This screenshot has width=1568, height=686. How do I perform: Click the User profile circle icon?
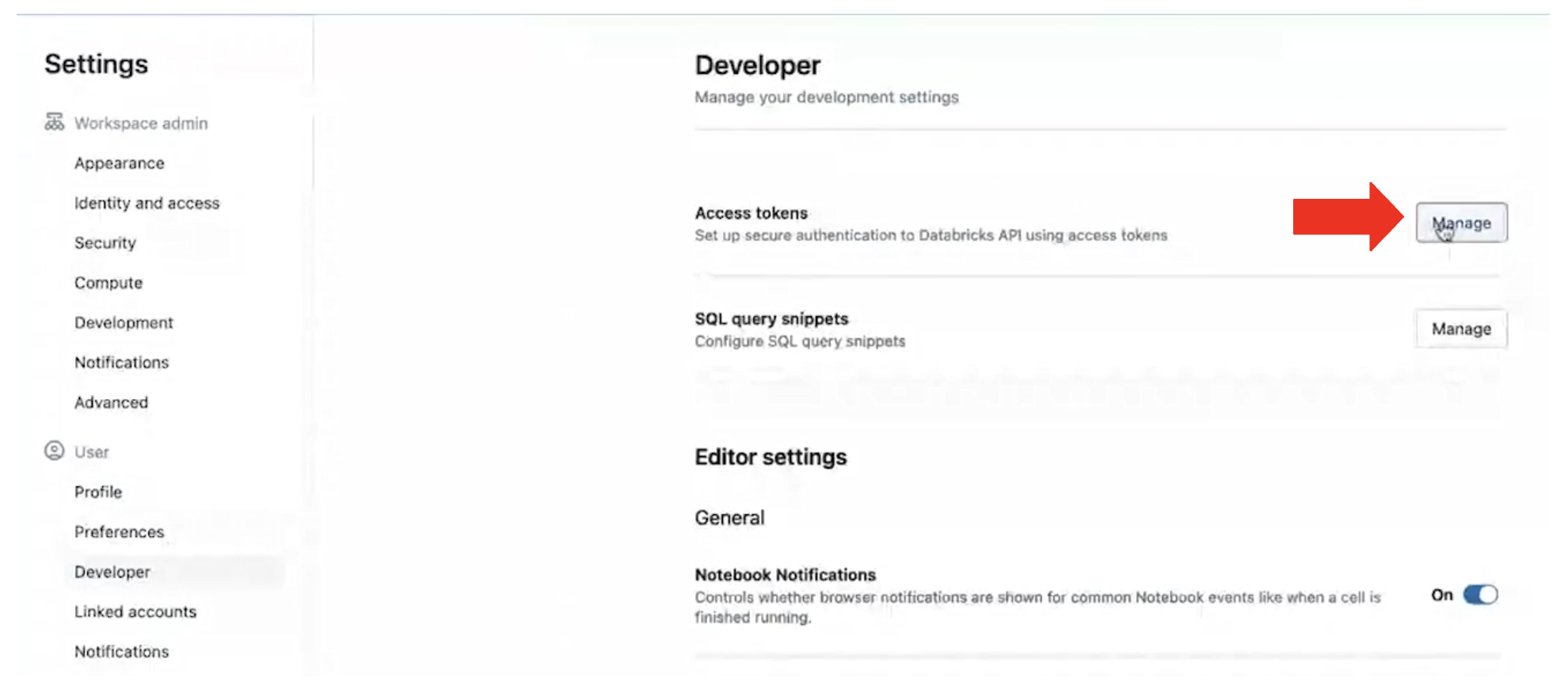coord(54,451)
